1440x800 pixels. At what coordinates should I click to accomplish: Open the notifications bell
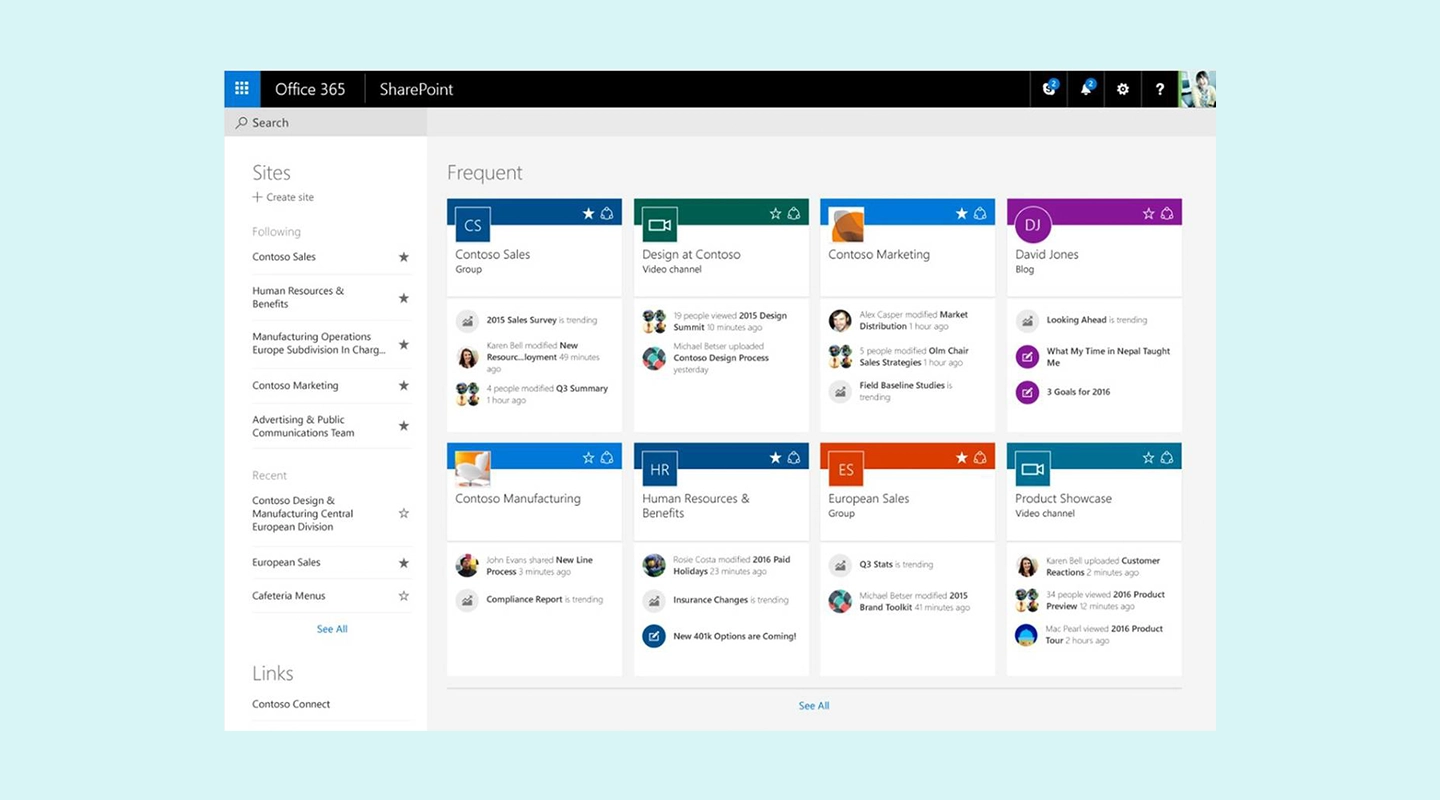point(1086,89)
